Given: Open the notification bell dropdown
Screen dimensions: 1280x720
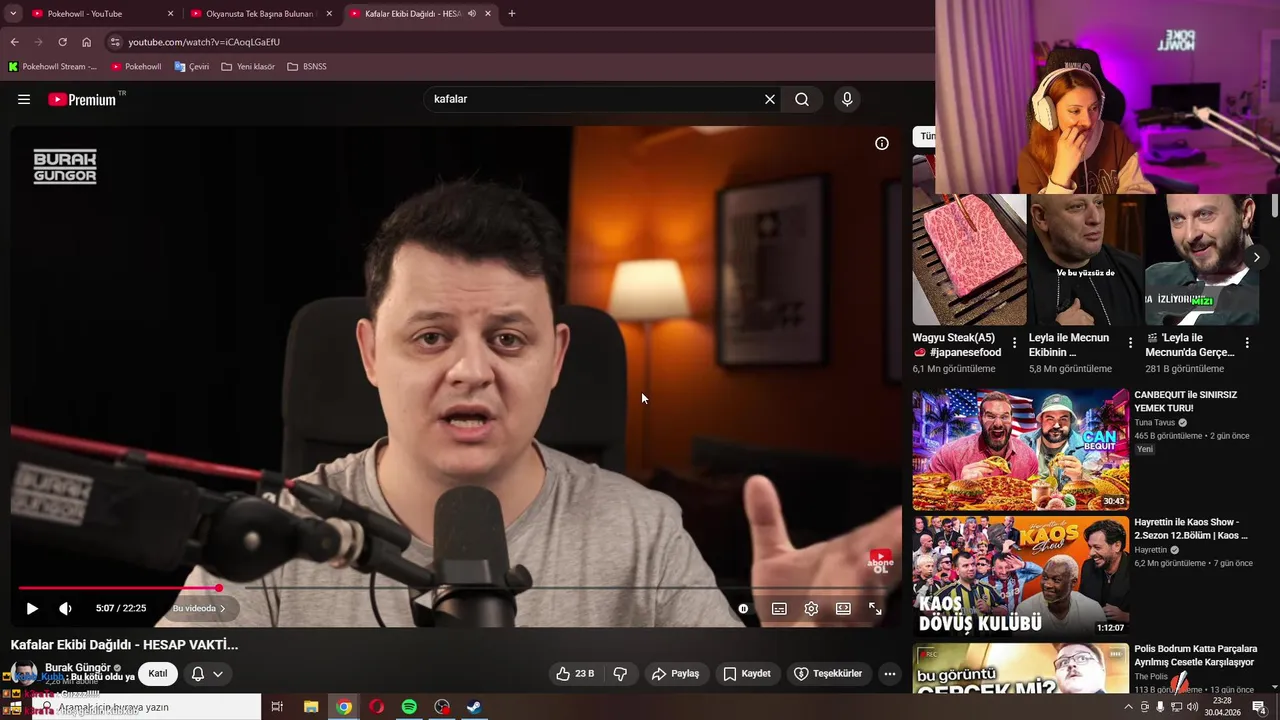Looking at the screenshot, I should [x=207, y=674].
